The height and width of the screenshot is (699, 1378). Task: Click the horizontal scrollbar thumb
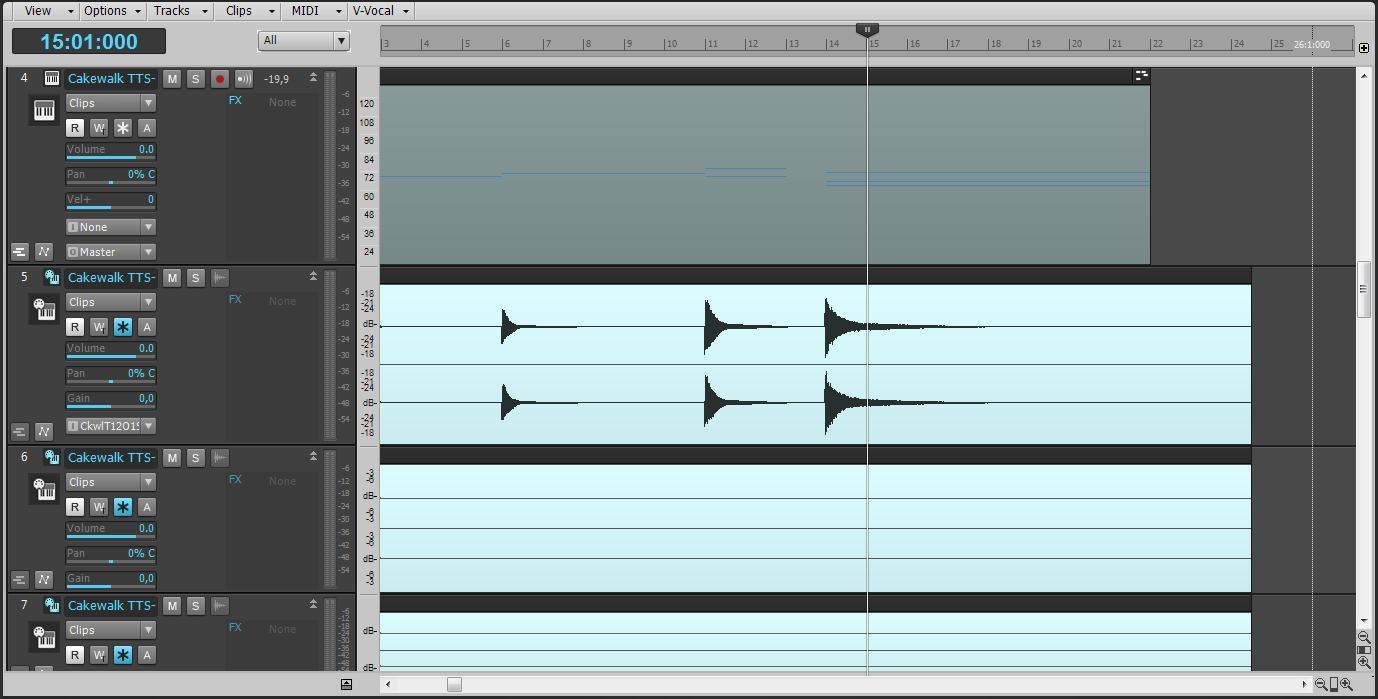pyautogui.click(x=454, y=684)
